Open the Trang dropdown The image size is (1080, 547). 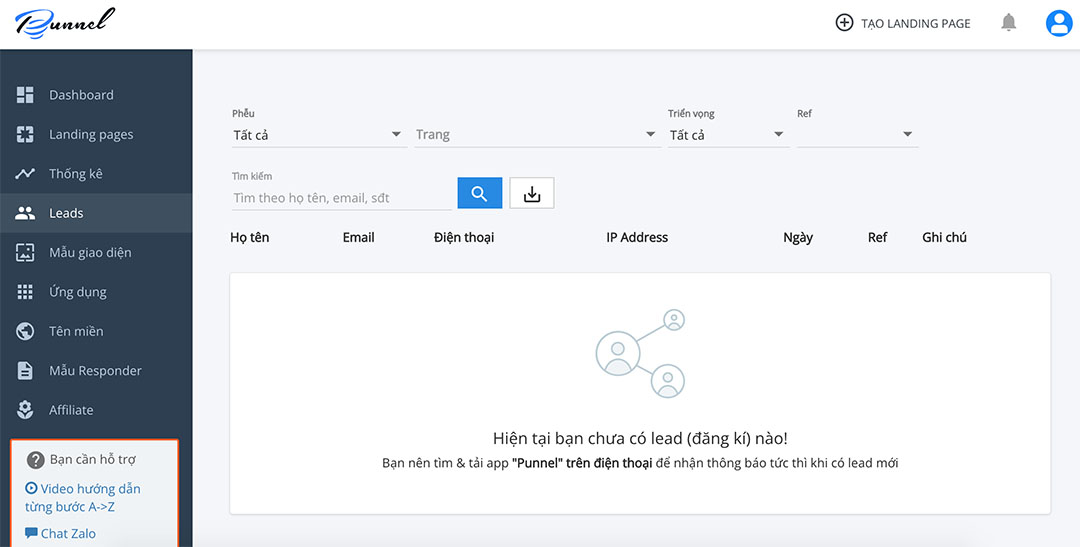point(536,135)
